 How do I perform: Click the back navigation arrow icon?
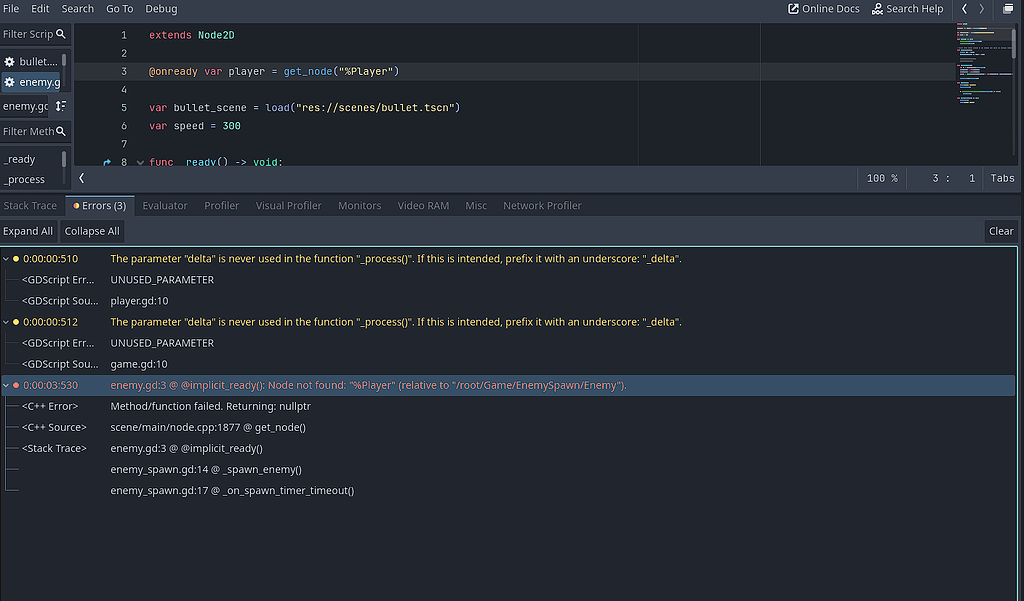pyautogui.click(x=962, y=8)
